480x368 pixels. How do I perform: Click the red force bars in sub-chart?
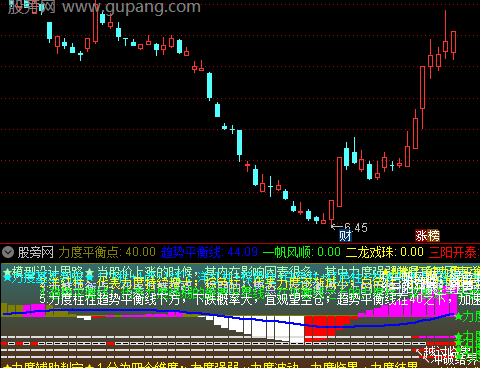click(x=327, y=327)
